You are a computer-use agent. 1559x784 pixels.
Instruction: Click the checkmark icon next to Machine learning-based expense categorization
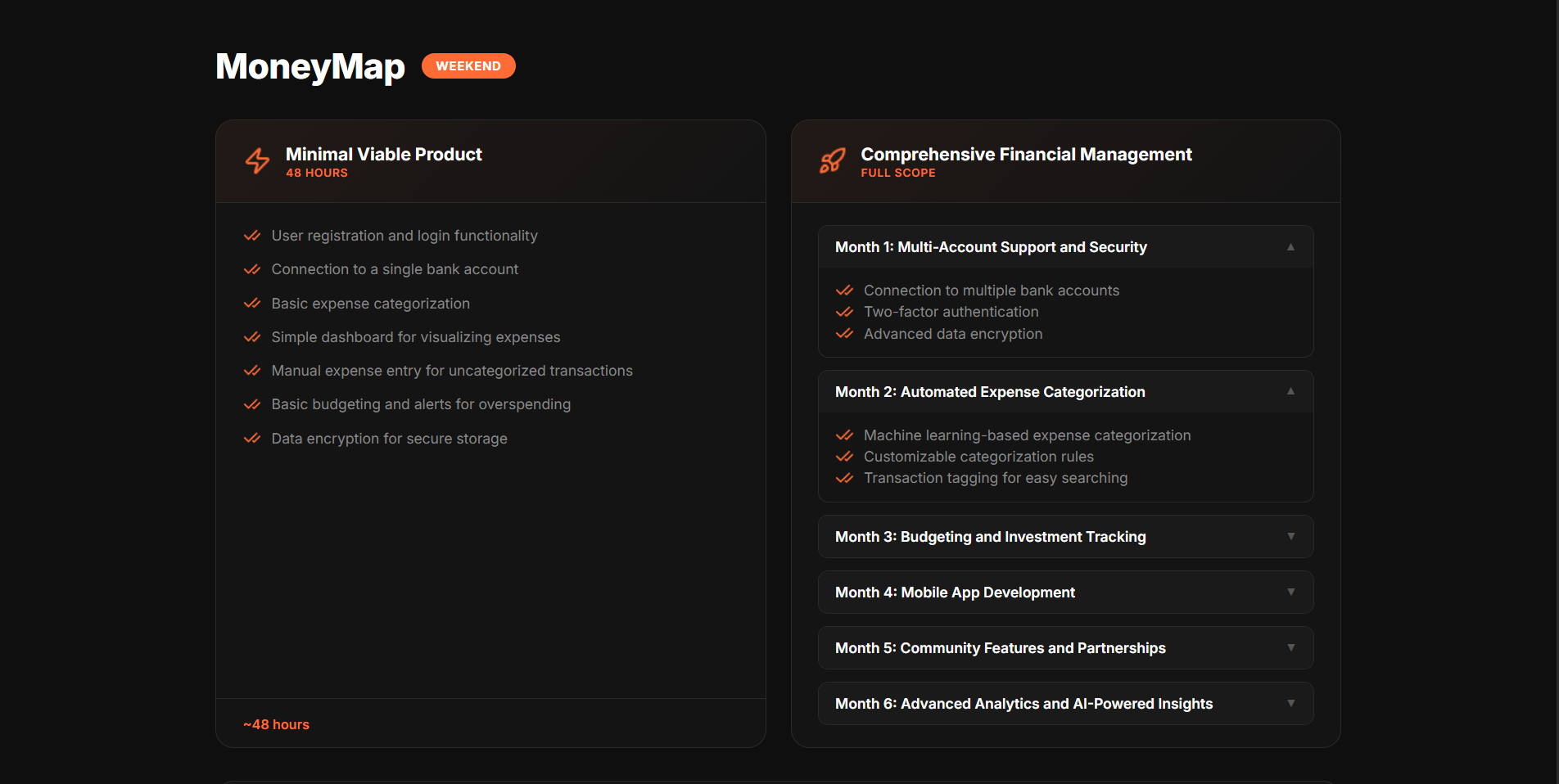point(844,435)
